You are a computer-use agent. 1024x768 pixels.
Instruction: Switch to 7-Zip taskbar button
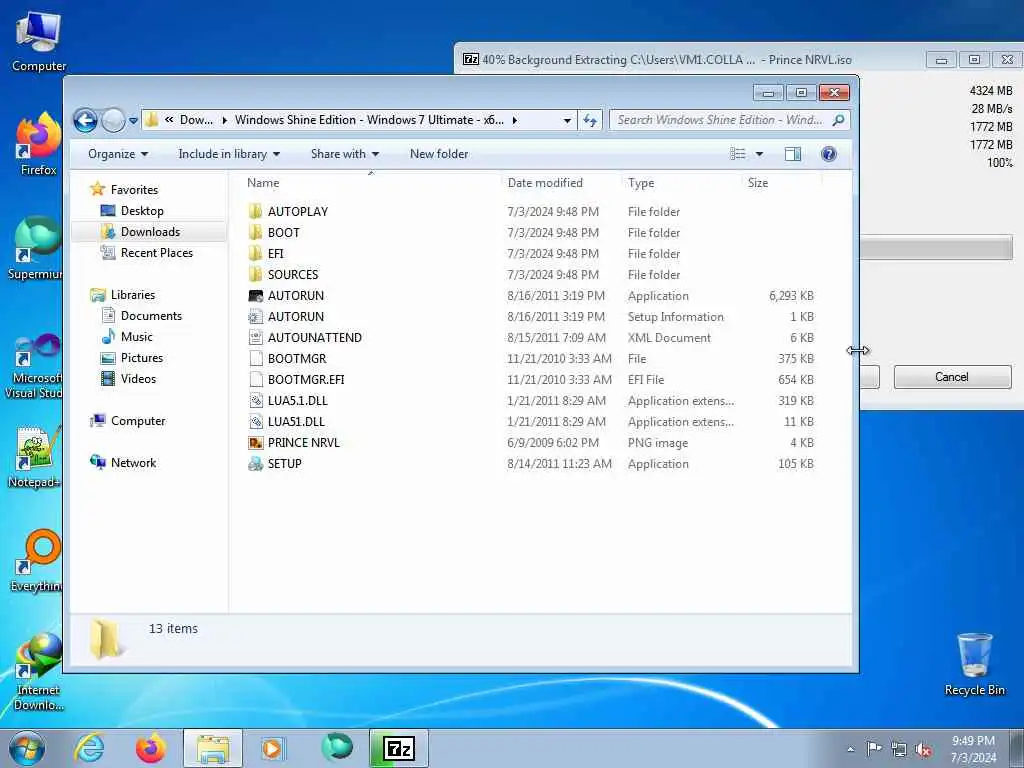398,748
